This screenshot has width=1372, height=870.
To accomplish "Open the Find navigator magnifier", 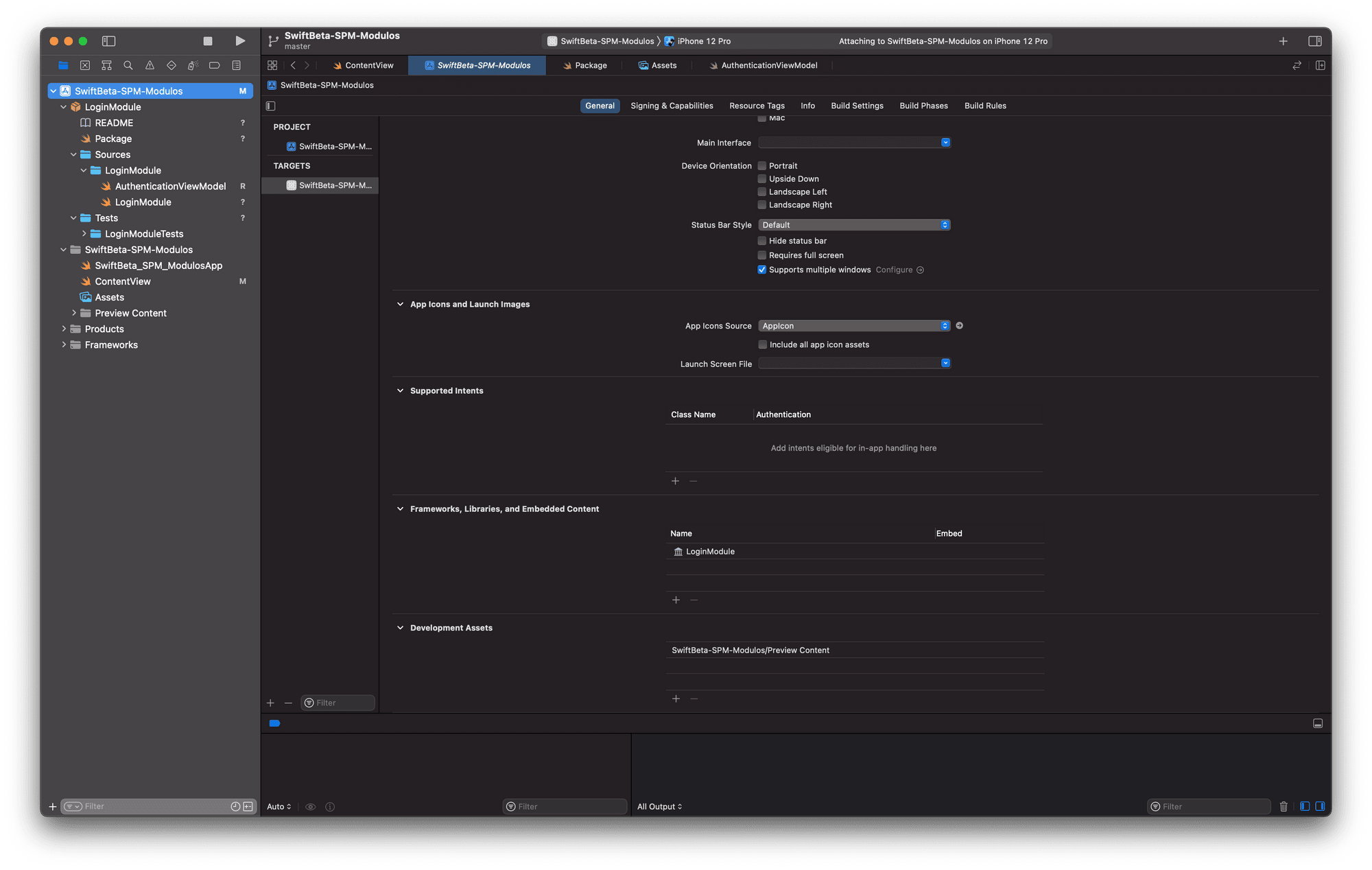I will point(128,65).
